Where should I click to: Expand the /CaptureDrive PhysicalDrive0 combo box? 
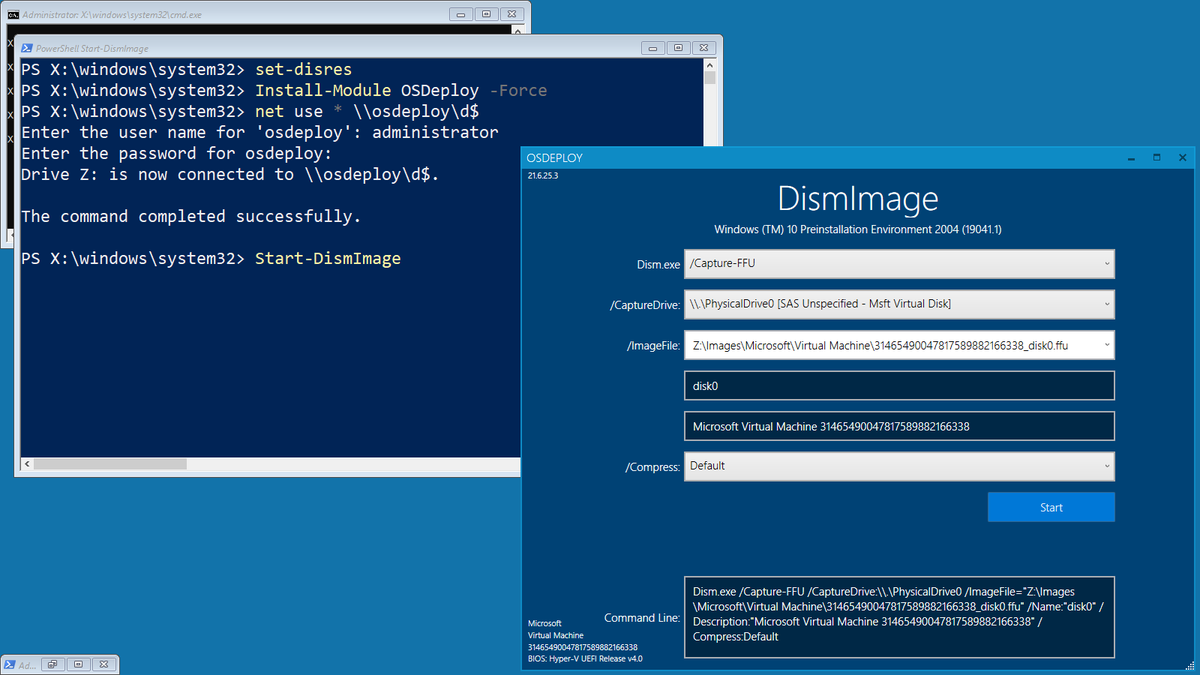(899, 304)
